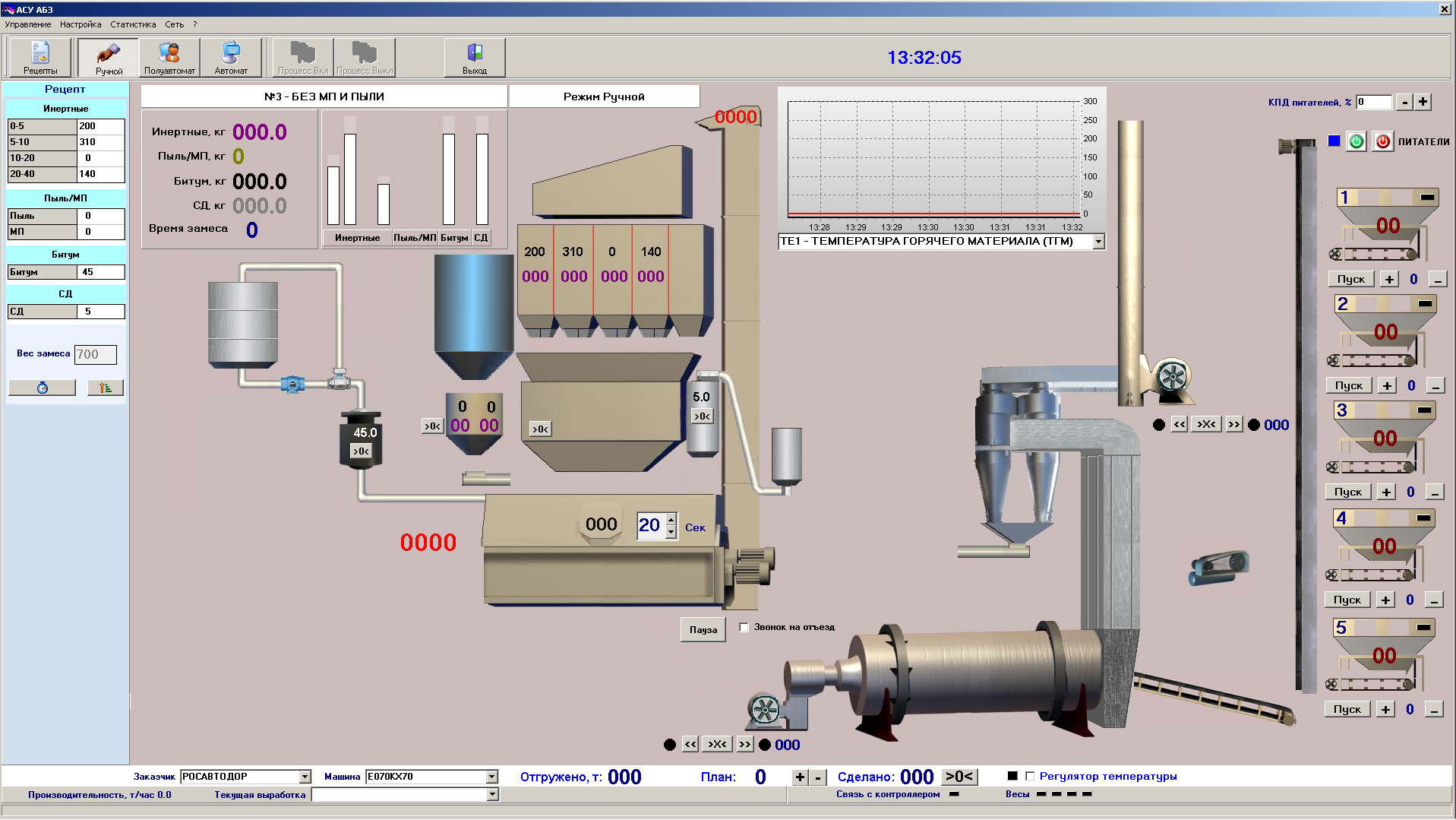Open the Настройка menu
Viewport: 1456px width, 820px height.
(x=81, y=24)
